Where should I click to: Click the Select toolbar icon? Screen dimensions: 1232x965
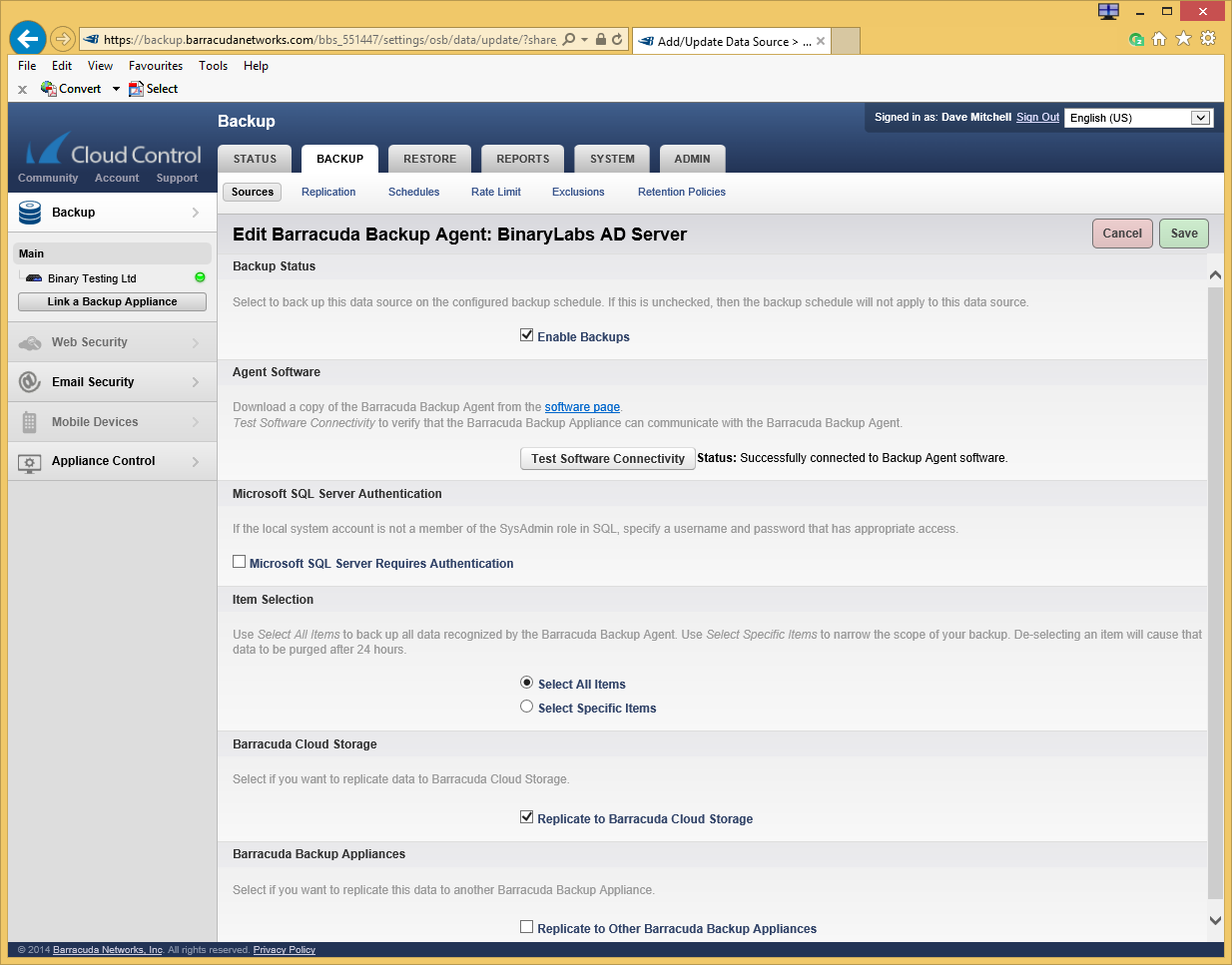[x=136, y=89]
